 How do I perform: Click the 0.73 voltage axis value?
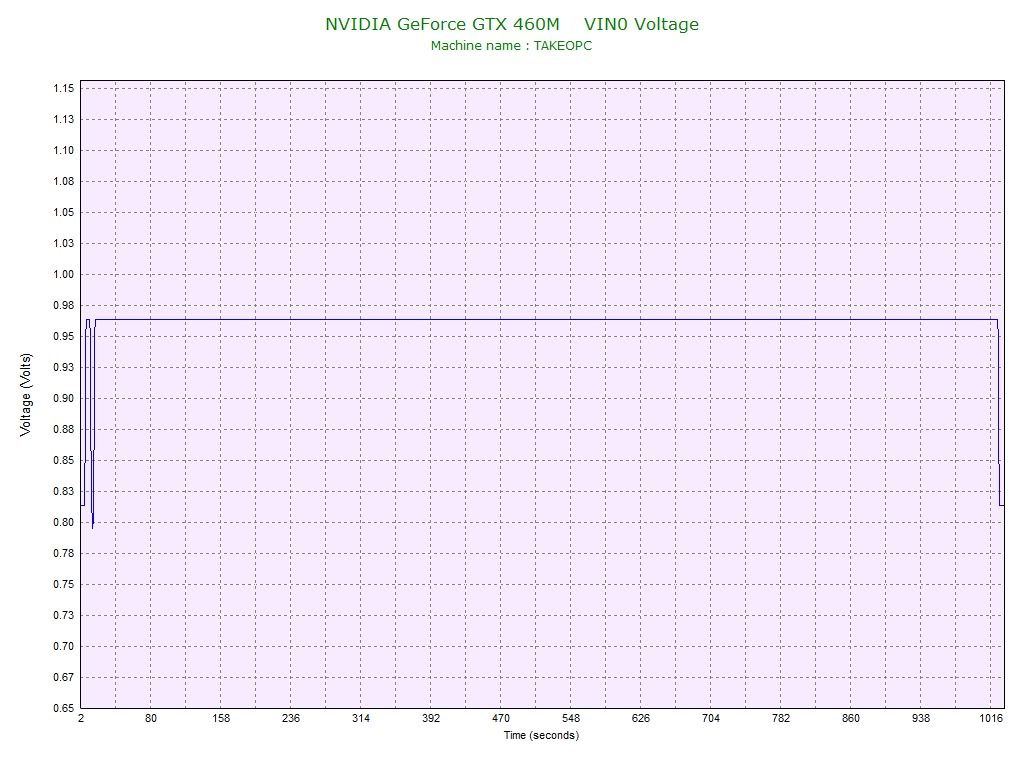point(63,615)
